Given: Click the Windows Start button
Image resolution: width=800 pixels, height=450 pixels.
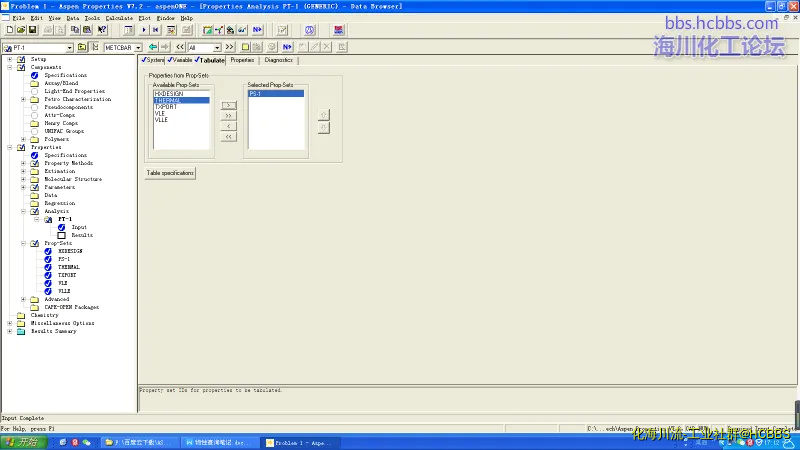Looking at the screenshot, I should click(x=23, y=442).
